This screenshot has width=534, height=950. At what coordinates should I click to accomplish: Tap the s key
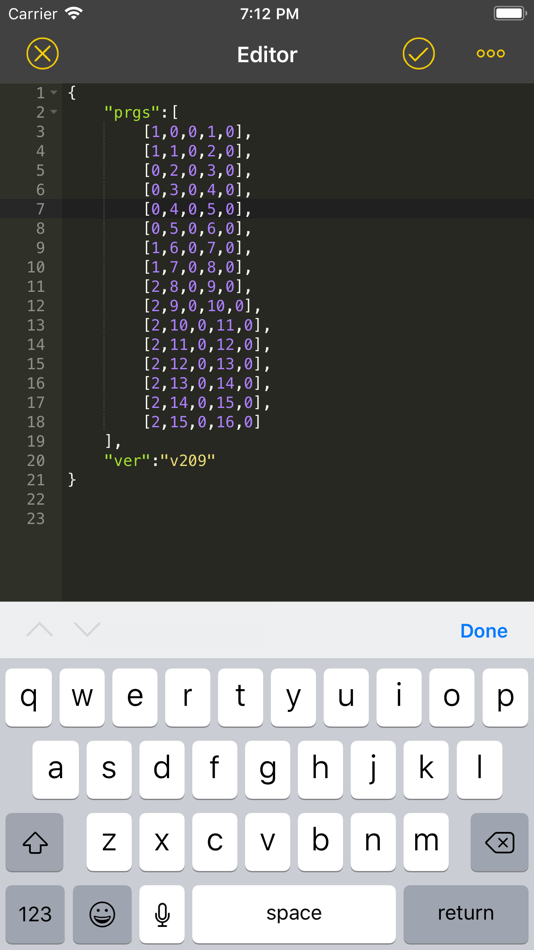point(108,769)
